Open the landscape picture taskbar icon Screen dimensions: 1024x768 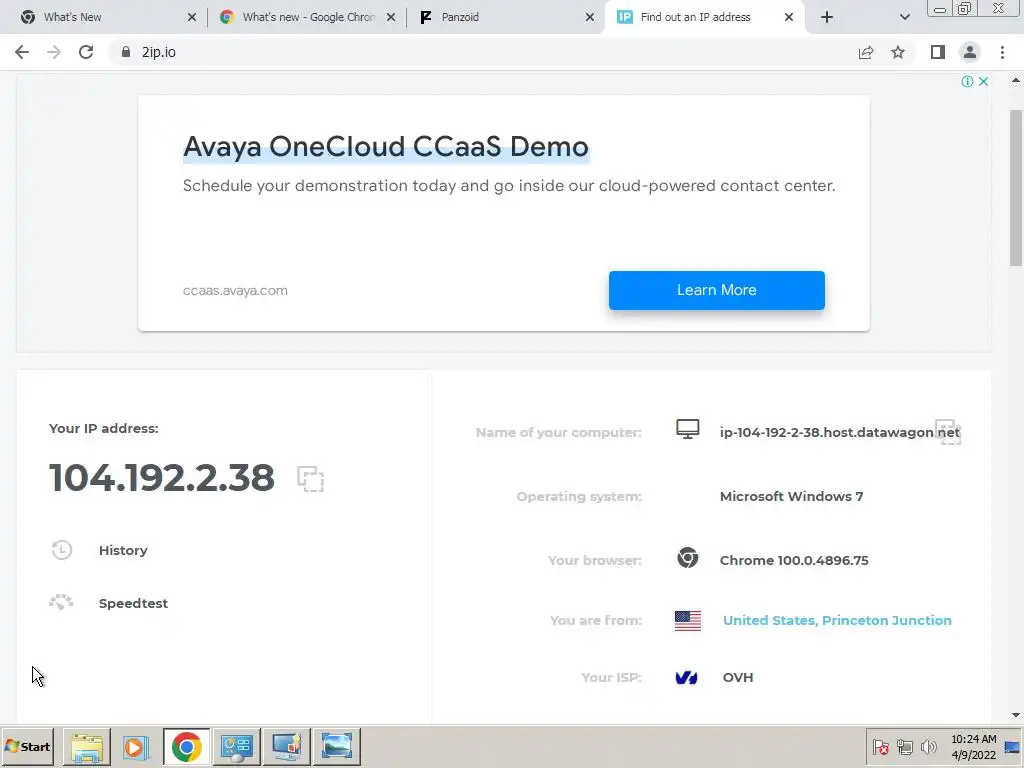pos(336,747)
